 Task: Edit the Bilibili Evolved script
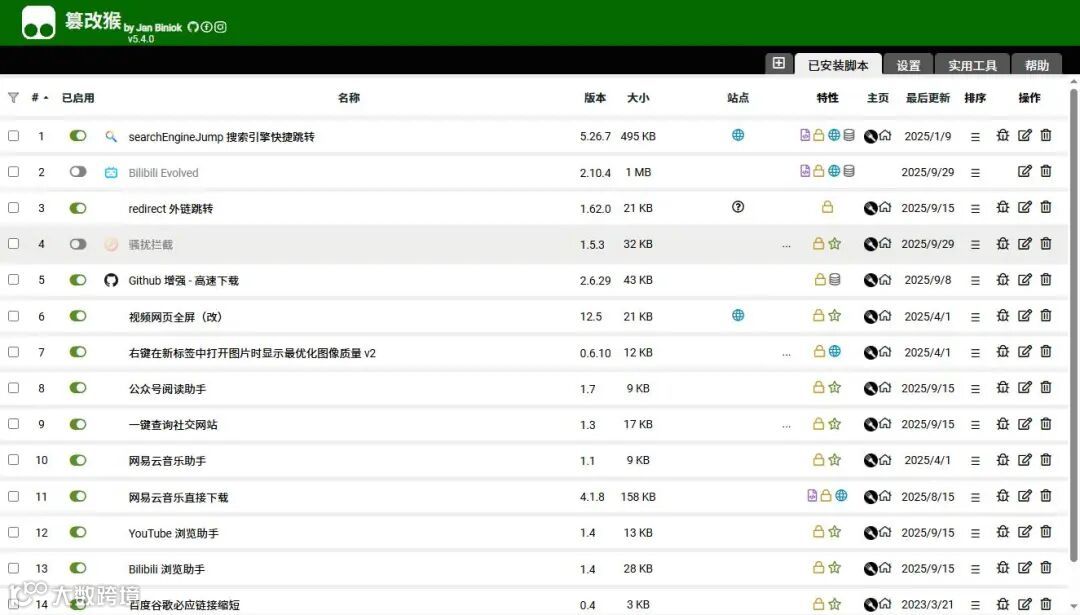[1025, 171]
